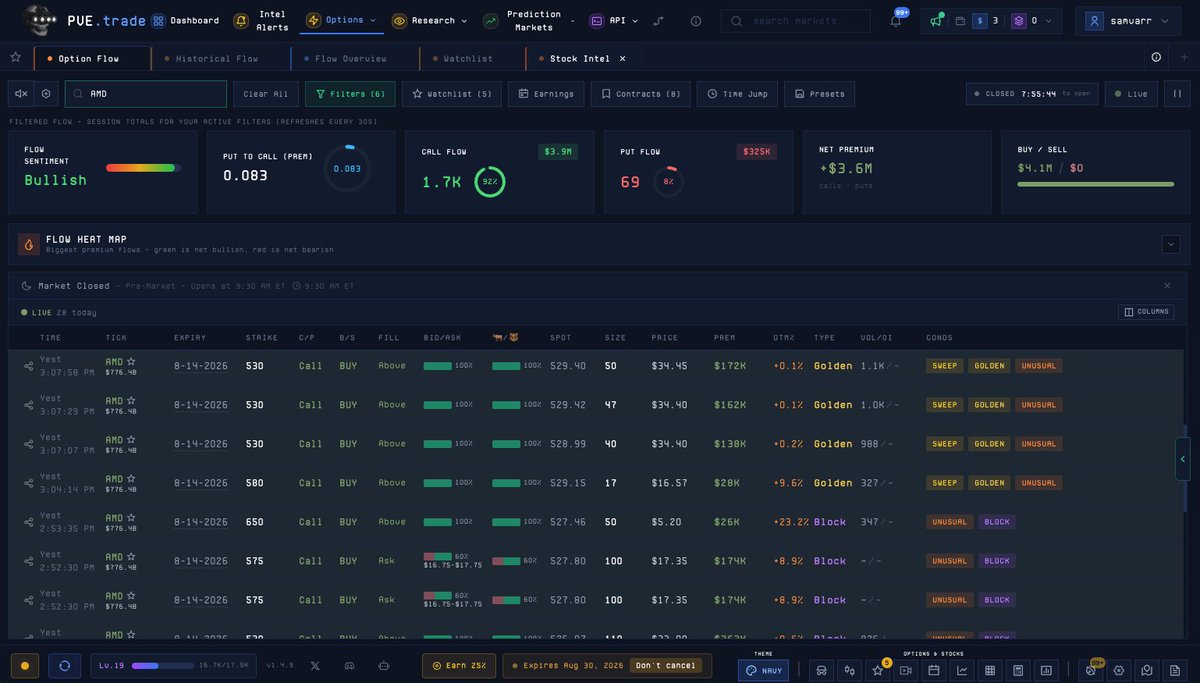The height and width of the screenshot is (683, 1200).
Task: Click the purple stack layers icon
Action: point(1018,20)
